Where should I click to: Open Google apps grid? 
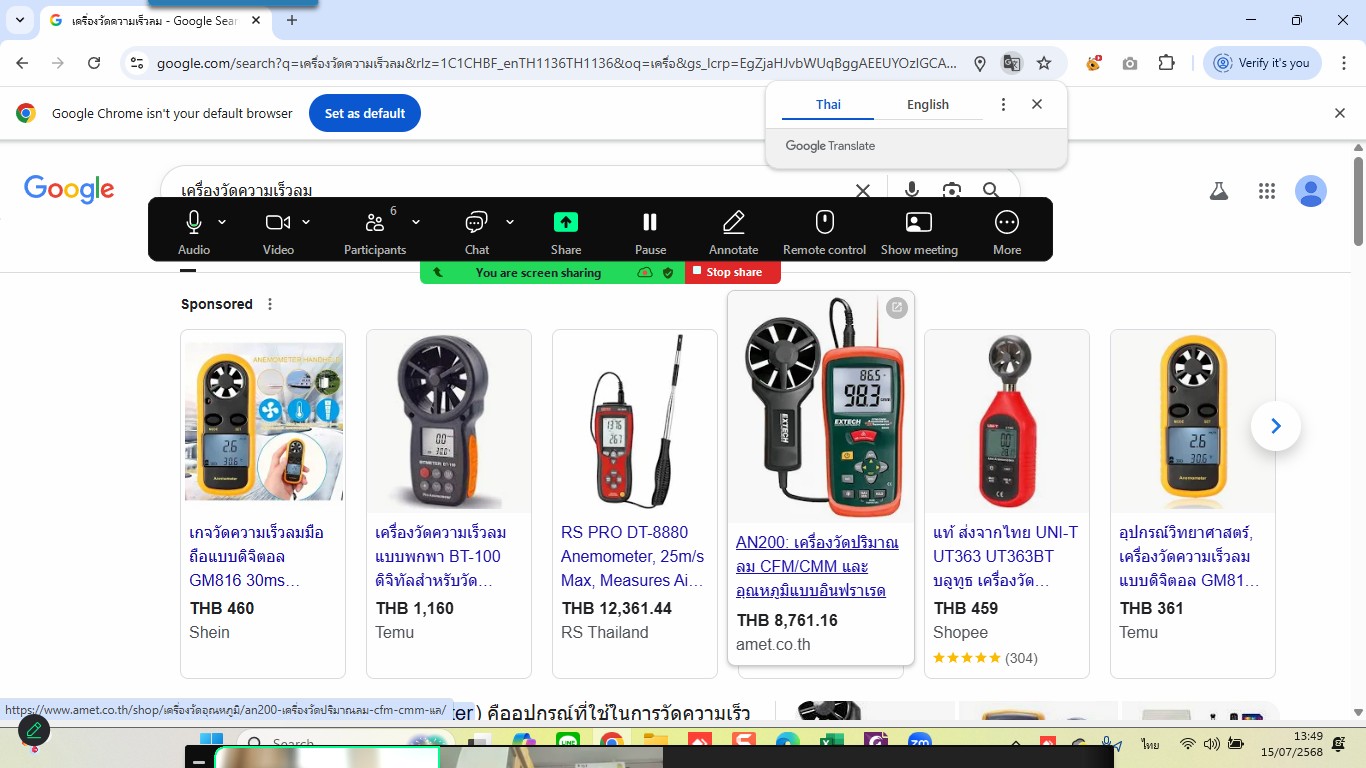pyautogui.click(x=1267, y=191)
